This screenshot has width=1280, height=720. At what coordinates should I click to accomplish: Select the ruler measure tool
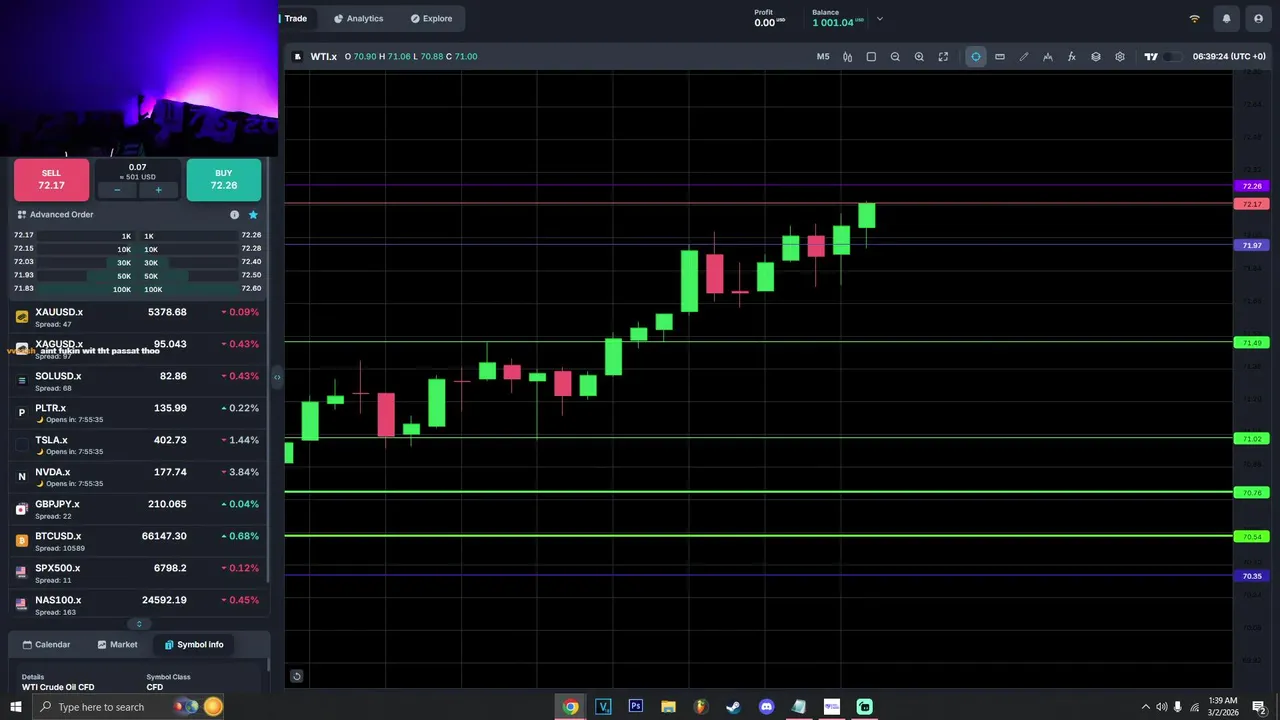1000,57
